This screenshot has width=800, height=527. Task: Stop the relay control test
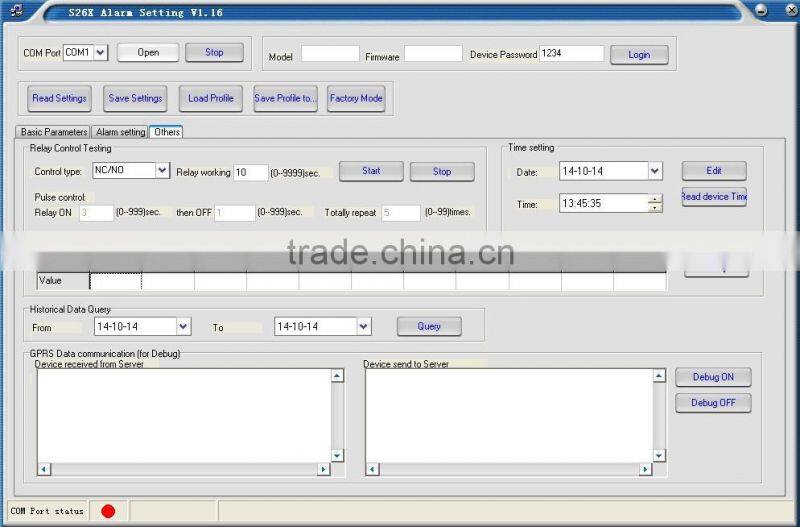442,172
